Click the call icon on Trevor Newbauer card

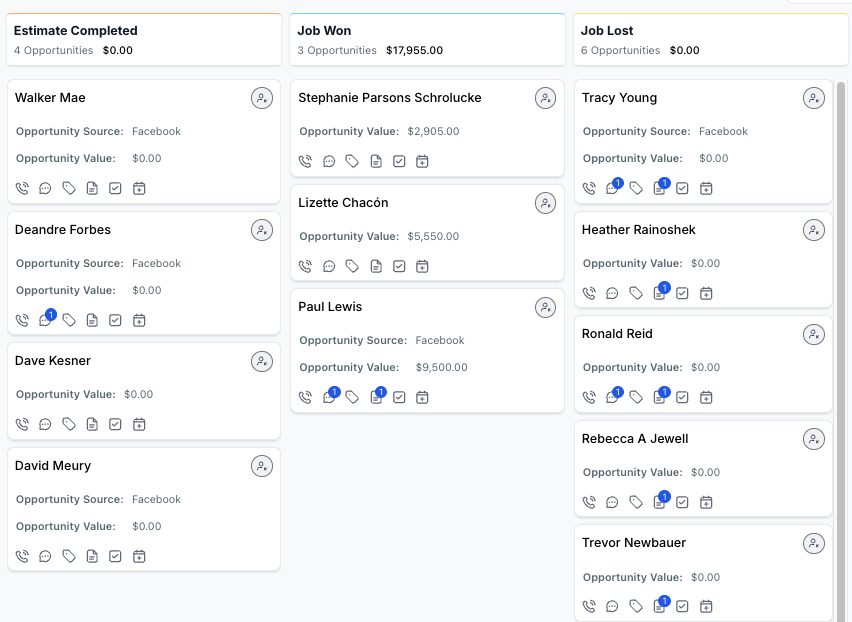coord(589,606)
